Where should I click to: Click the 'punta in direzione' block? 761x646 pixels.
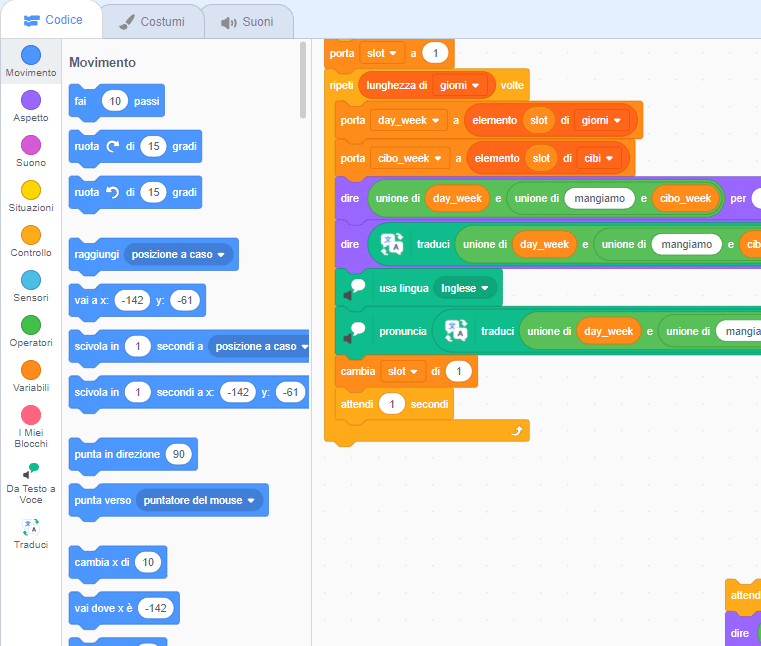pyautogui.click(x=117, y=454)
